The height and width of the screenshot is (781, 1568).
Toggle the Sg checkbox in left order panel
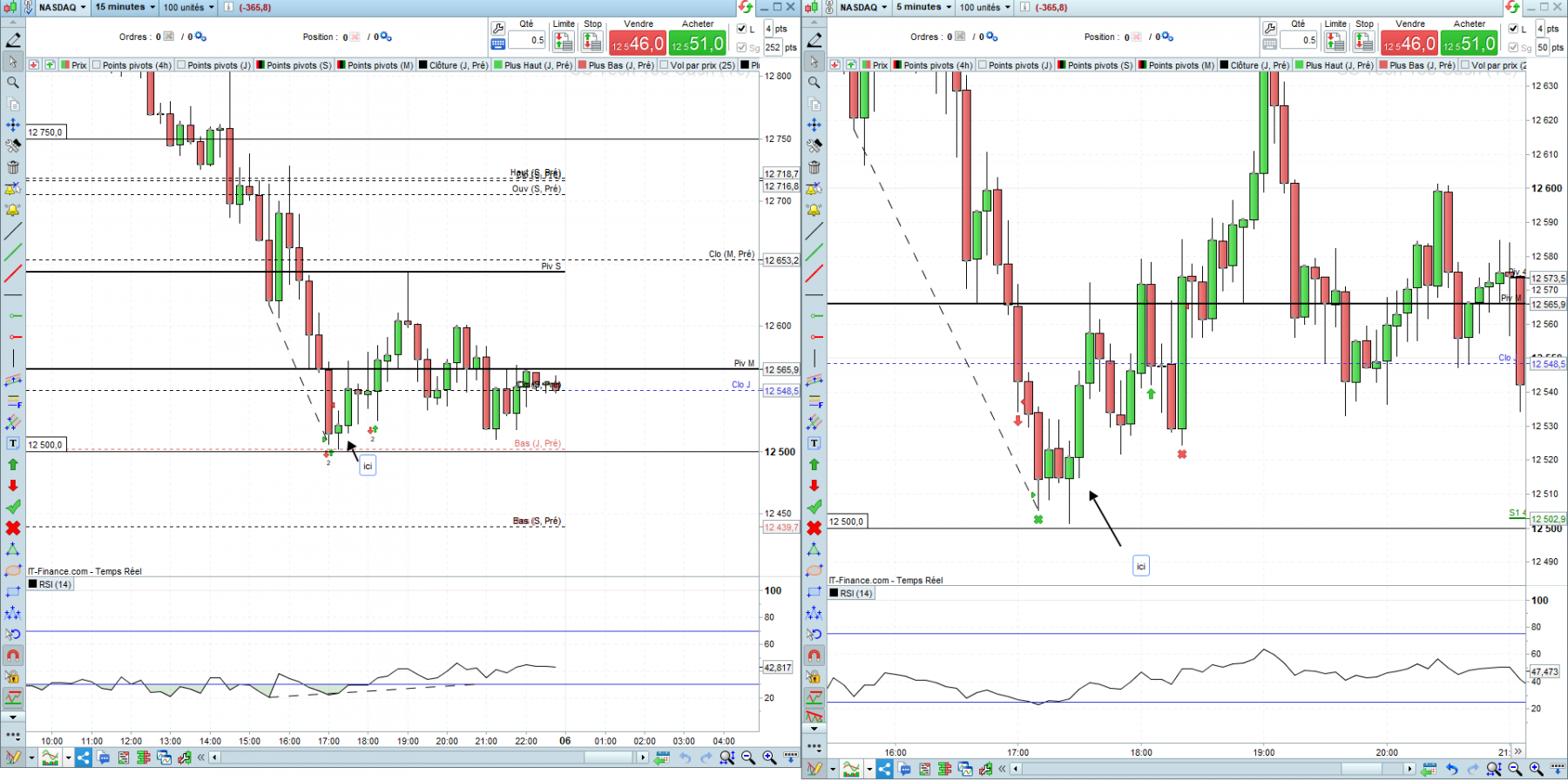tap(741, 48)
